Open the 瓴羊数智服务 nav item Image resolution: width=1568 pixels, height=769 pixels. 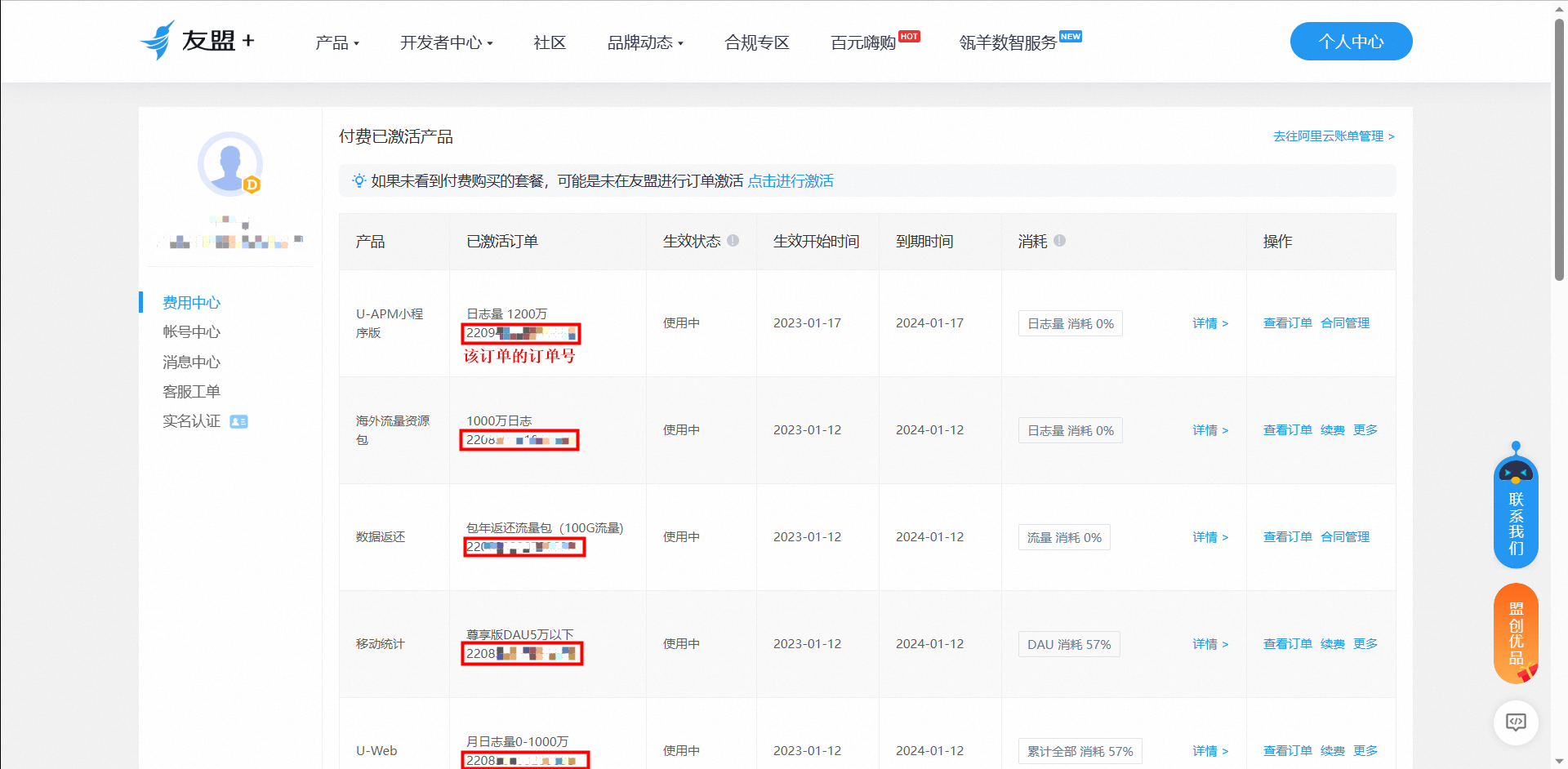(x=1008, y=42)
